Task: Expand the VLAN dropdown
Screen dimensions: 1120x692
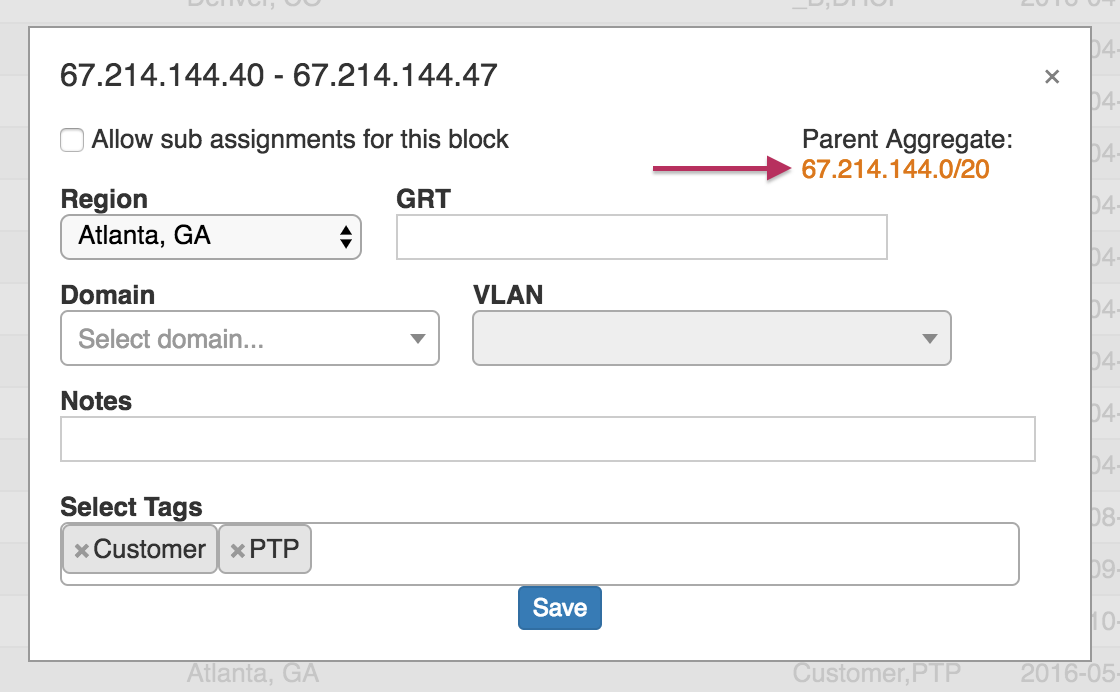Action: pyautogui.click(x=710, y=338)
